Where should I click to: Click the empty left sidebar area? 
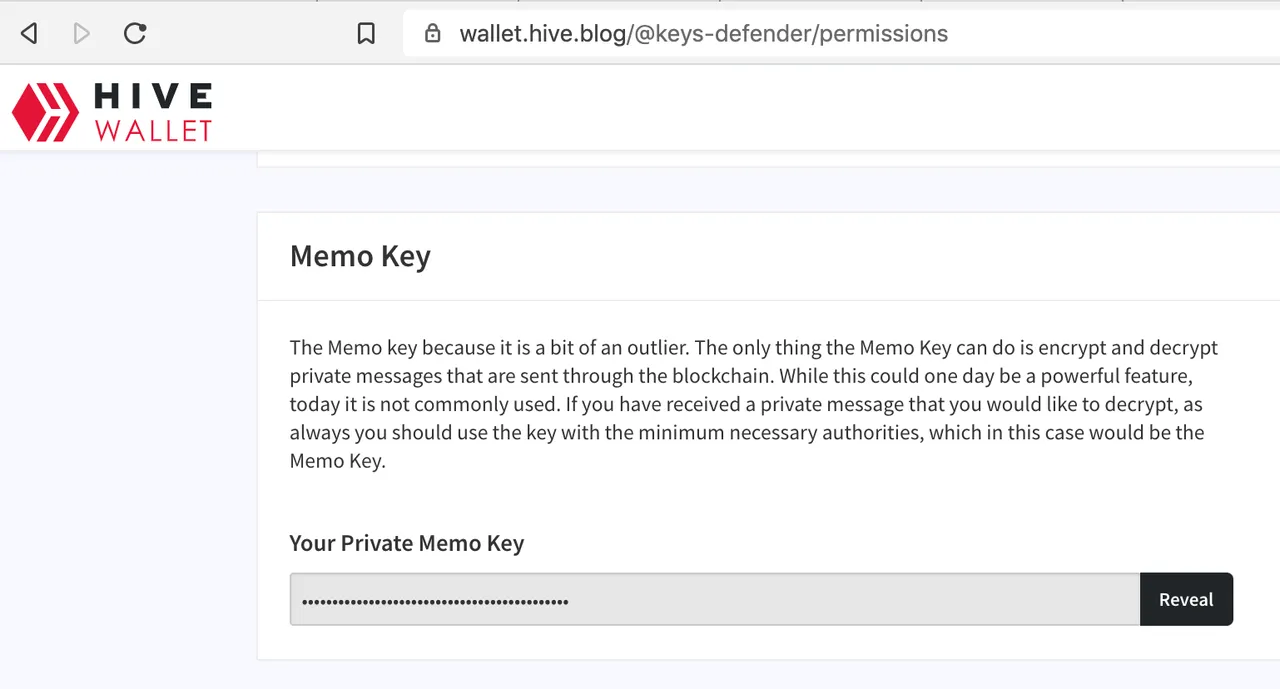[x=128, y=420]
